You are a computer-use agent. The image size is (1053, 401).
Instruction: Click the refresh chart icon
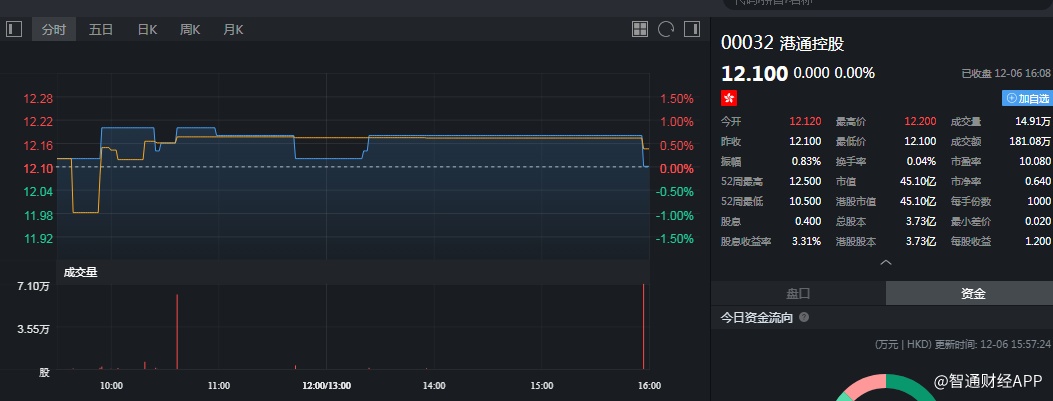666,29
